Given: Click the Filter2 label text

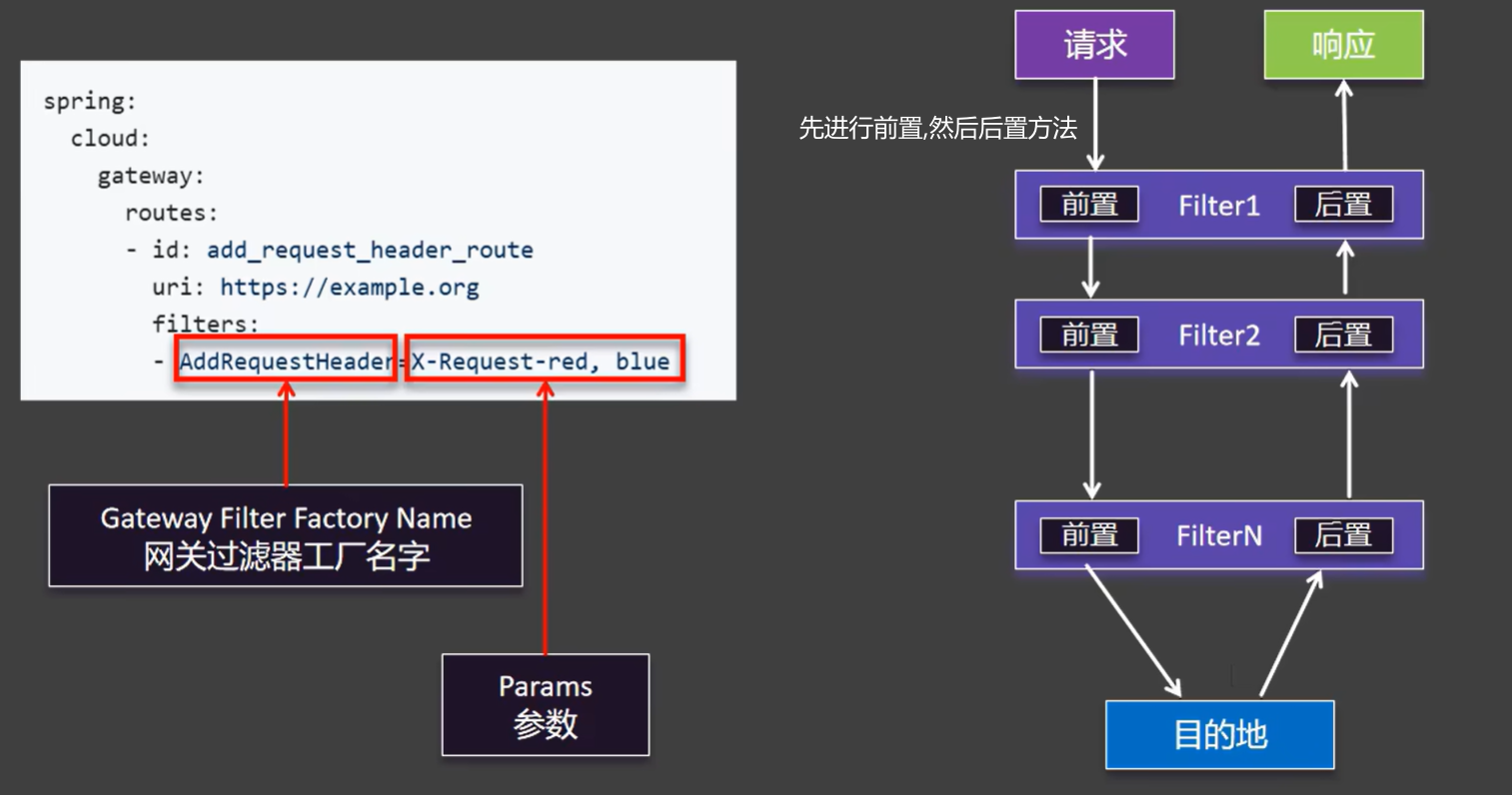Looking at the screenshot, I should coord(1218,336).
